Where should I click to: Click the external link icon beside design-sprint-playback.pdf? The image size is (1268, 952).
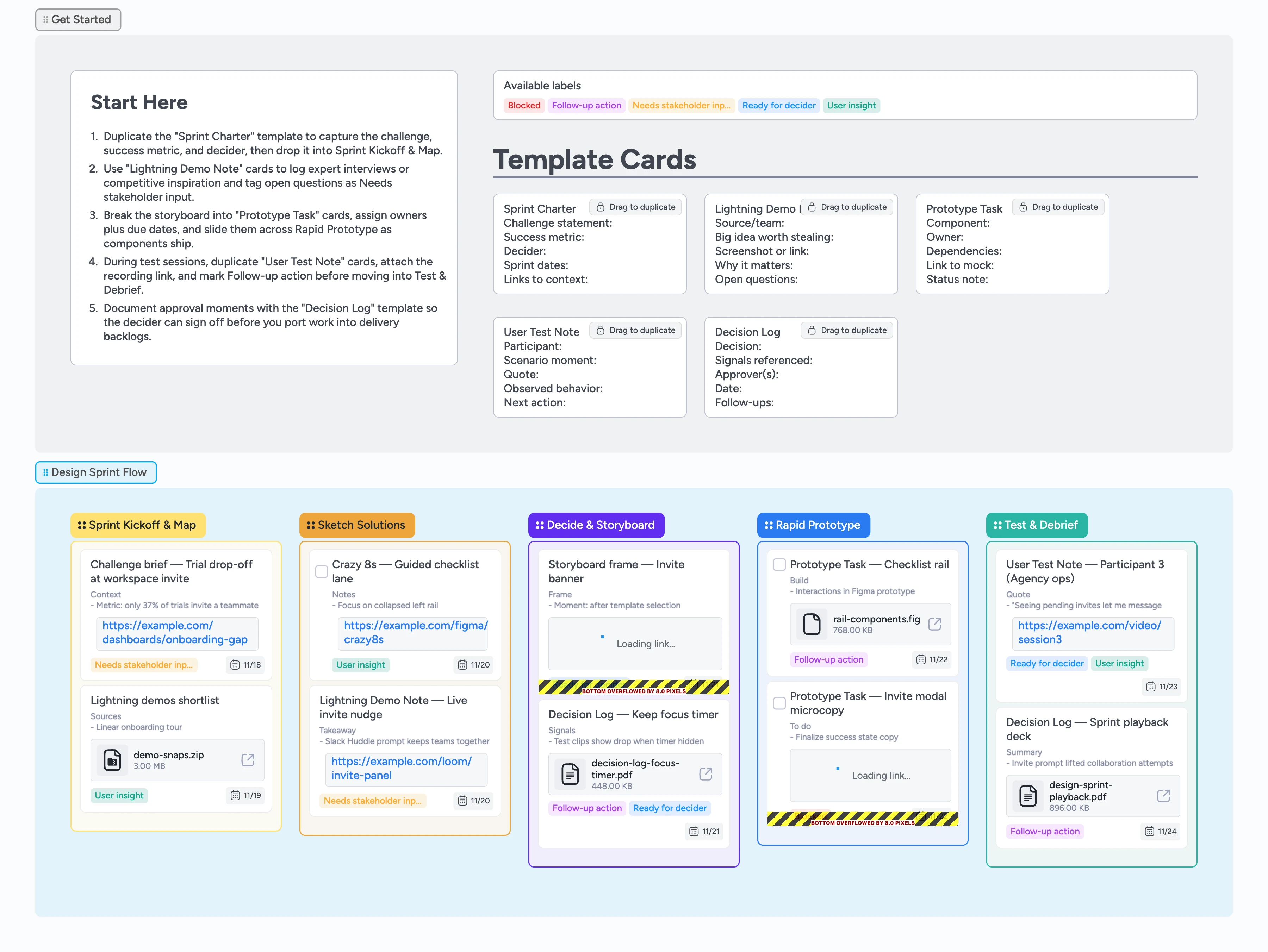click(1164, 796)
